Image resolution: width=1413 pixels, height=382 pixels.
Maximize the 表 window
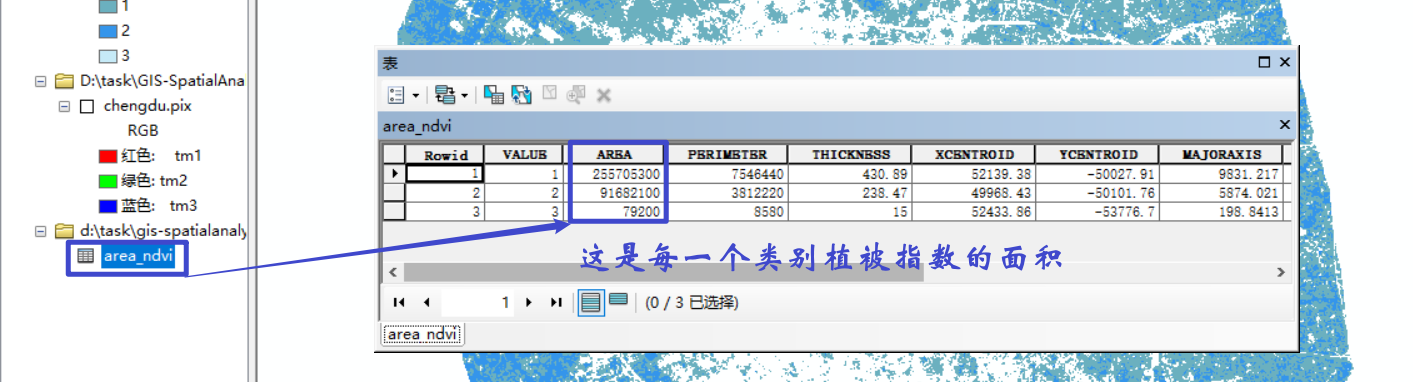tap(1264, 62)
